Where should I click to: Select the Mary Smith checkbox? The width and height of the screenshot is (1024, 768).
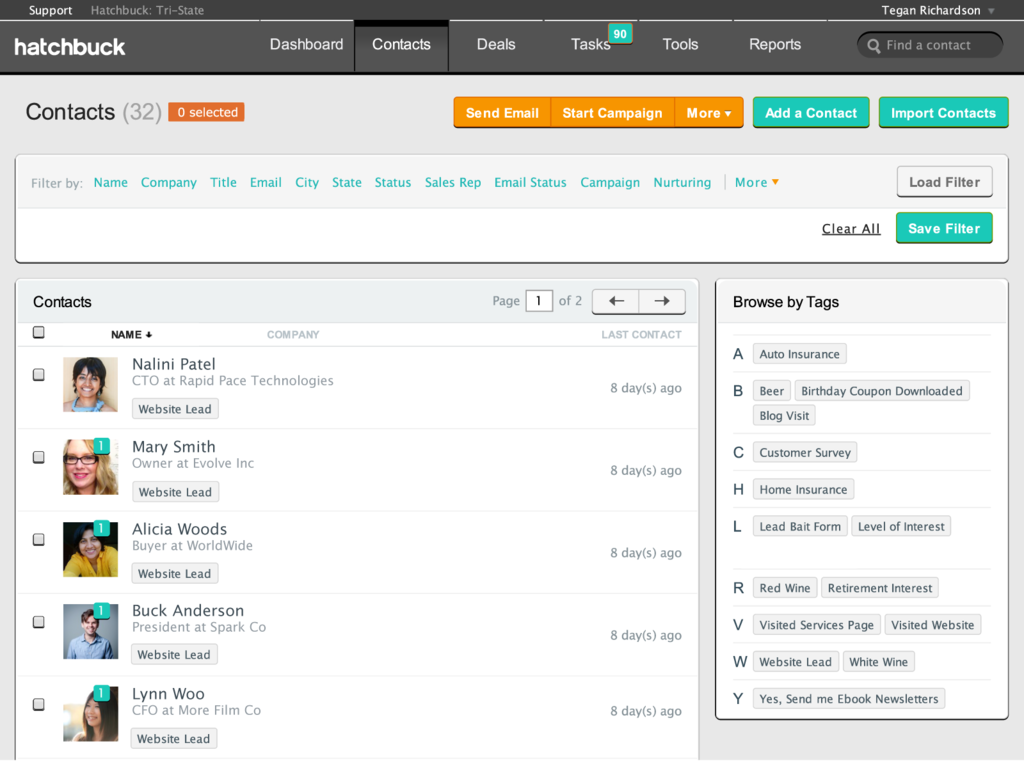click(x=39, y=457)
